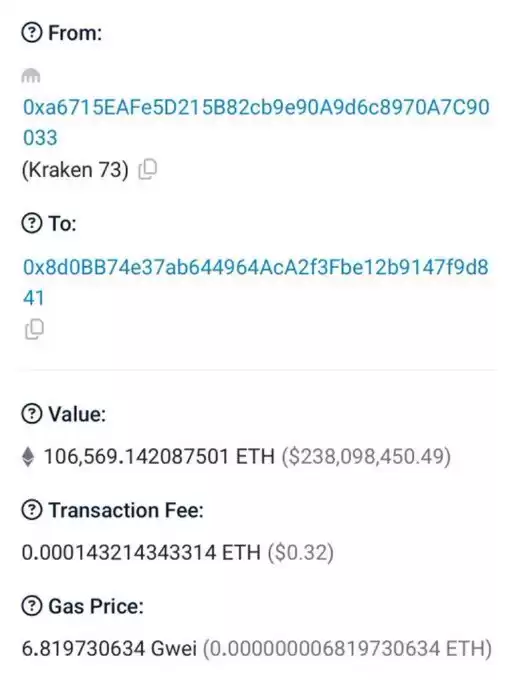Click the help icon beside From
The image size is (523, 680).
(x=32, y=33)
